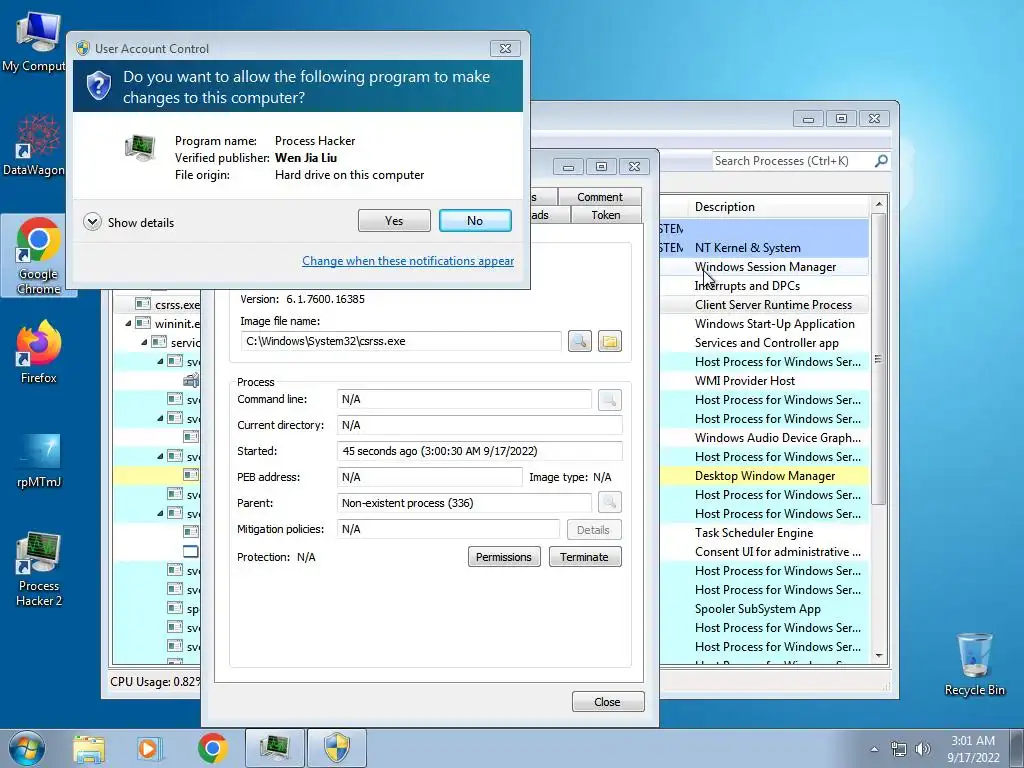Screen dimensions: 1024x768
Task: Open the Process Hacker 2 desktop shortcut
Action: point(39,569)
